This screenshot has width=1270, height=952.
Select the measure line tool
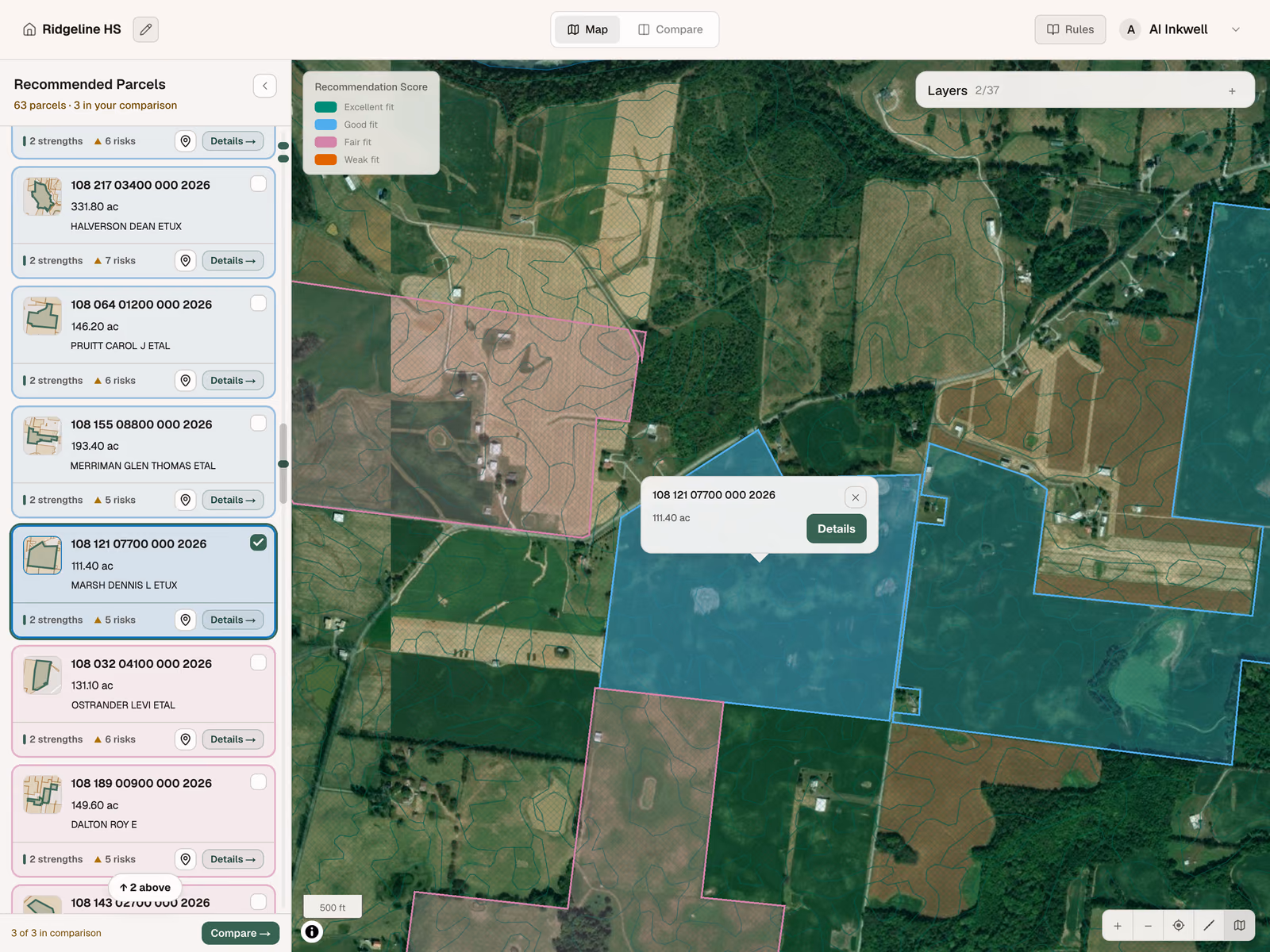click(1209, 926)
